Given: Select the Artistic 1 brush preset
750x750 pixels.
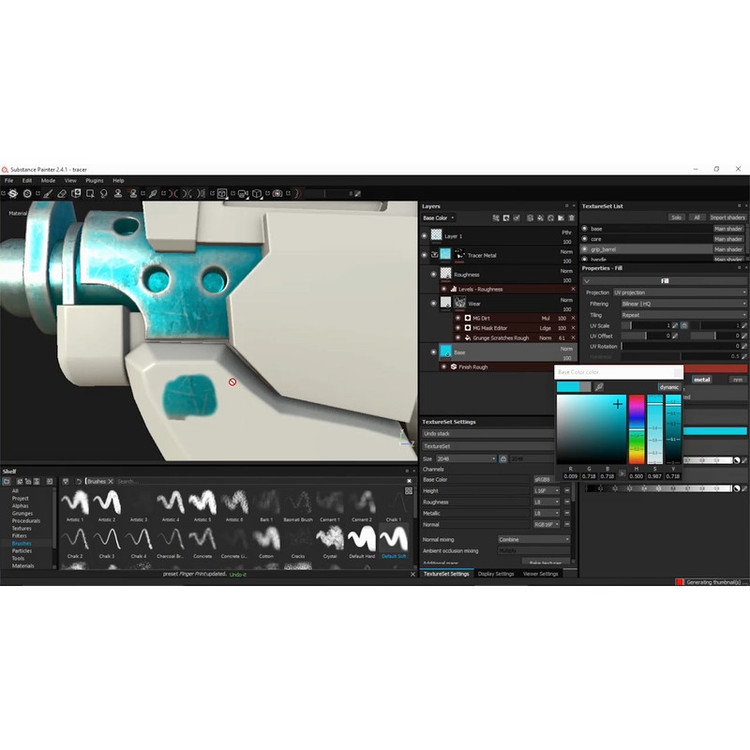Looking at the screenshot, I should [x=75, y=502].
